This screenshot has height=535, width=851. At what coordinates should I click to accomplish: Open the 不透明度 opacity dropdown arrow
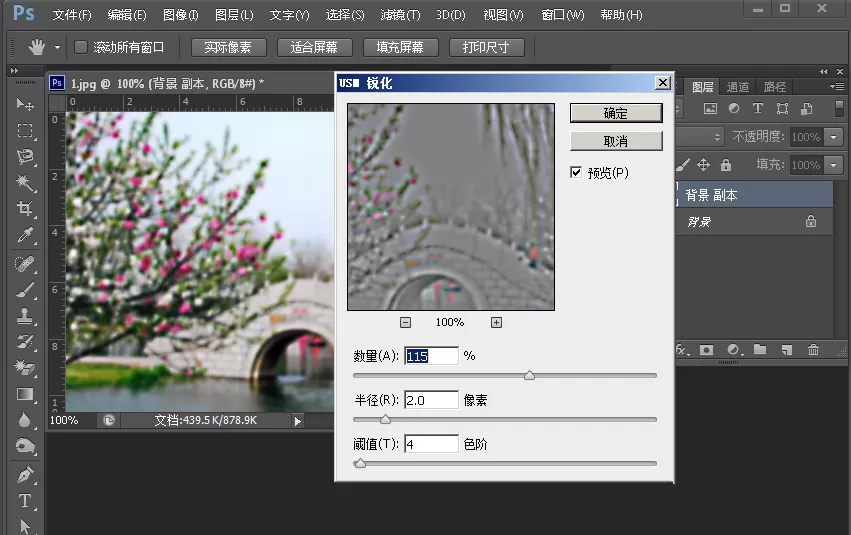click(834, 137)
